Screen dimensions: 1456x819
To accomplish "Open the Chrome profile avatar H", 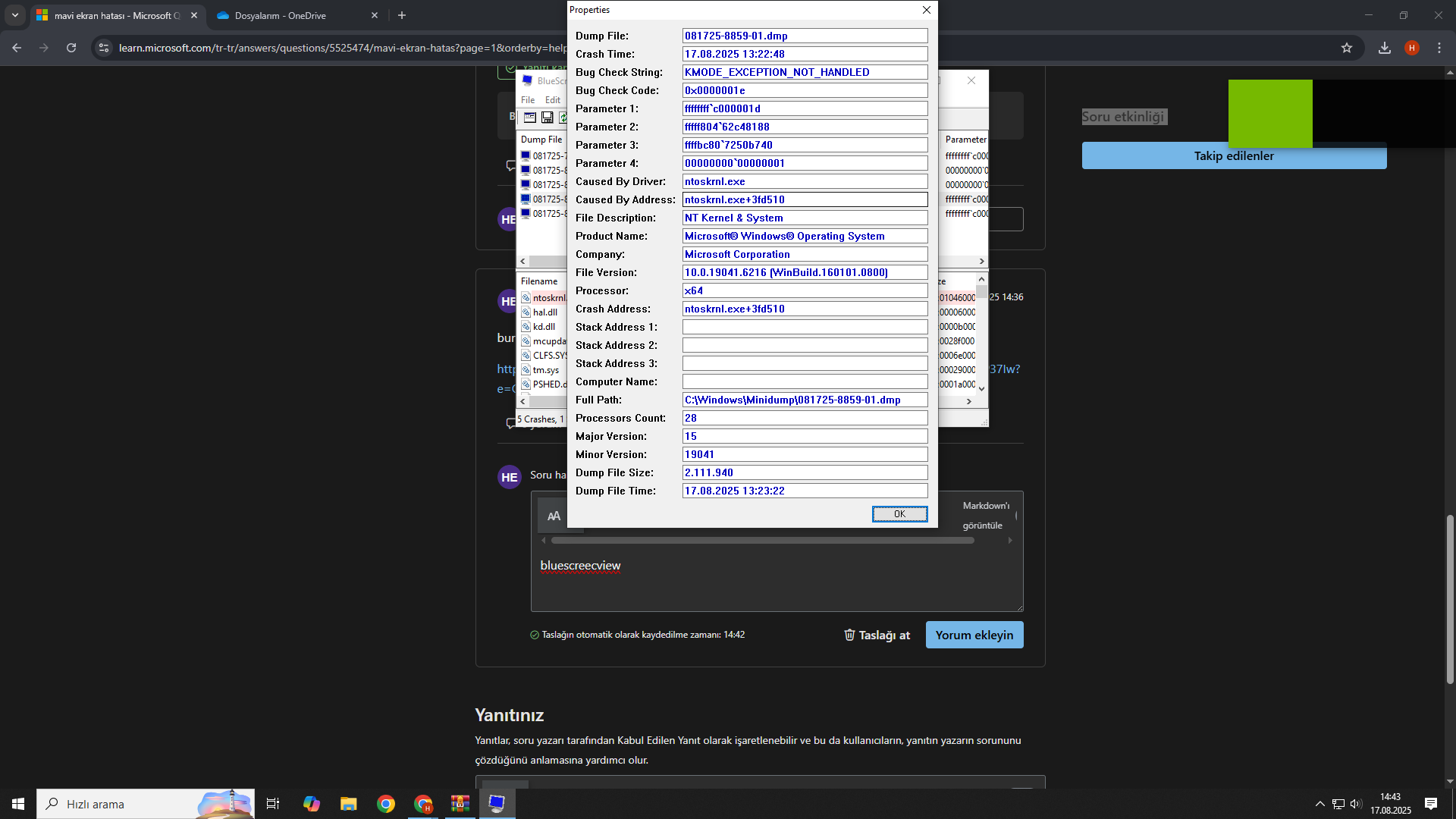I will [1412, 48].
